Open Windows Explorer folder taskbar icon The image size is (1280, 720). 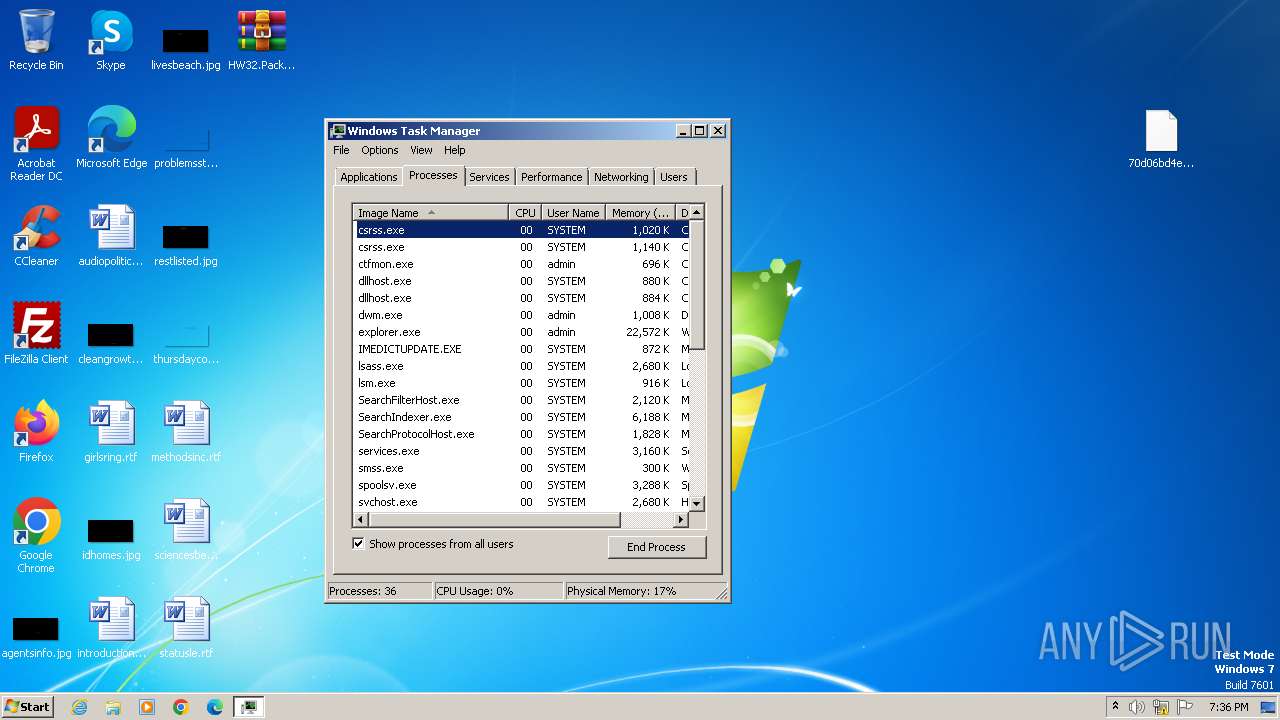click(113, 707)
